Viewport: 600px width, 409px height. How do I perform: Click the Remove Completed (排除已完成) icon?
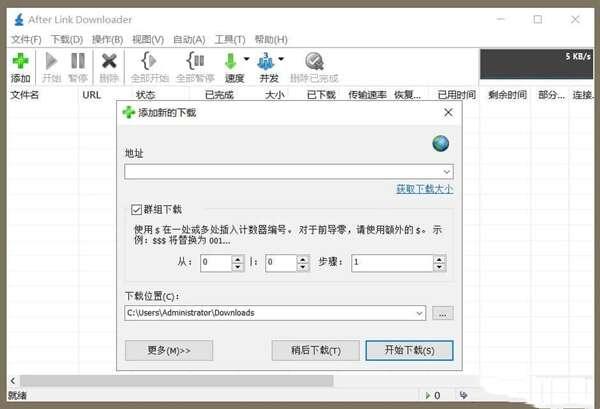tap(314, 62)
